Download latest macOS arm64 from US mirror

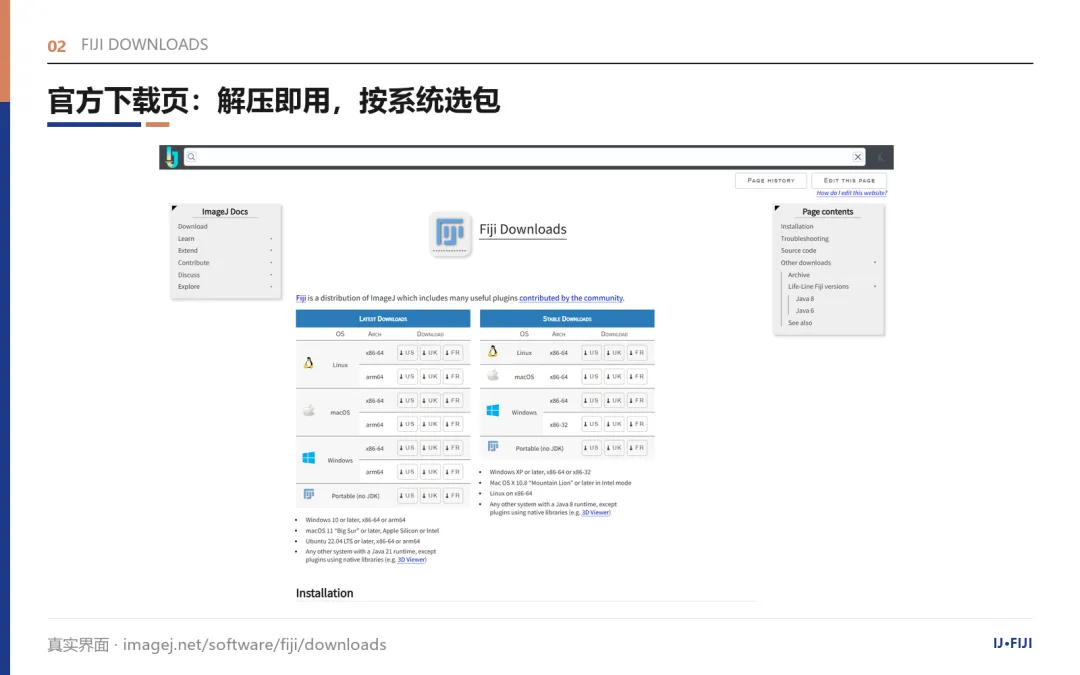[407, 424]
